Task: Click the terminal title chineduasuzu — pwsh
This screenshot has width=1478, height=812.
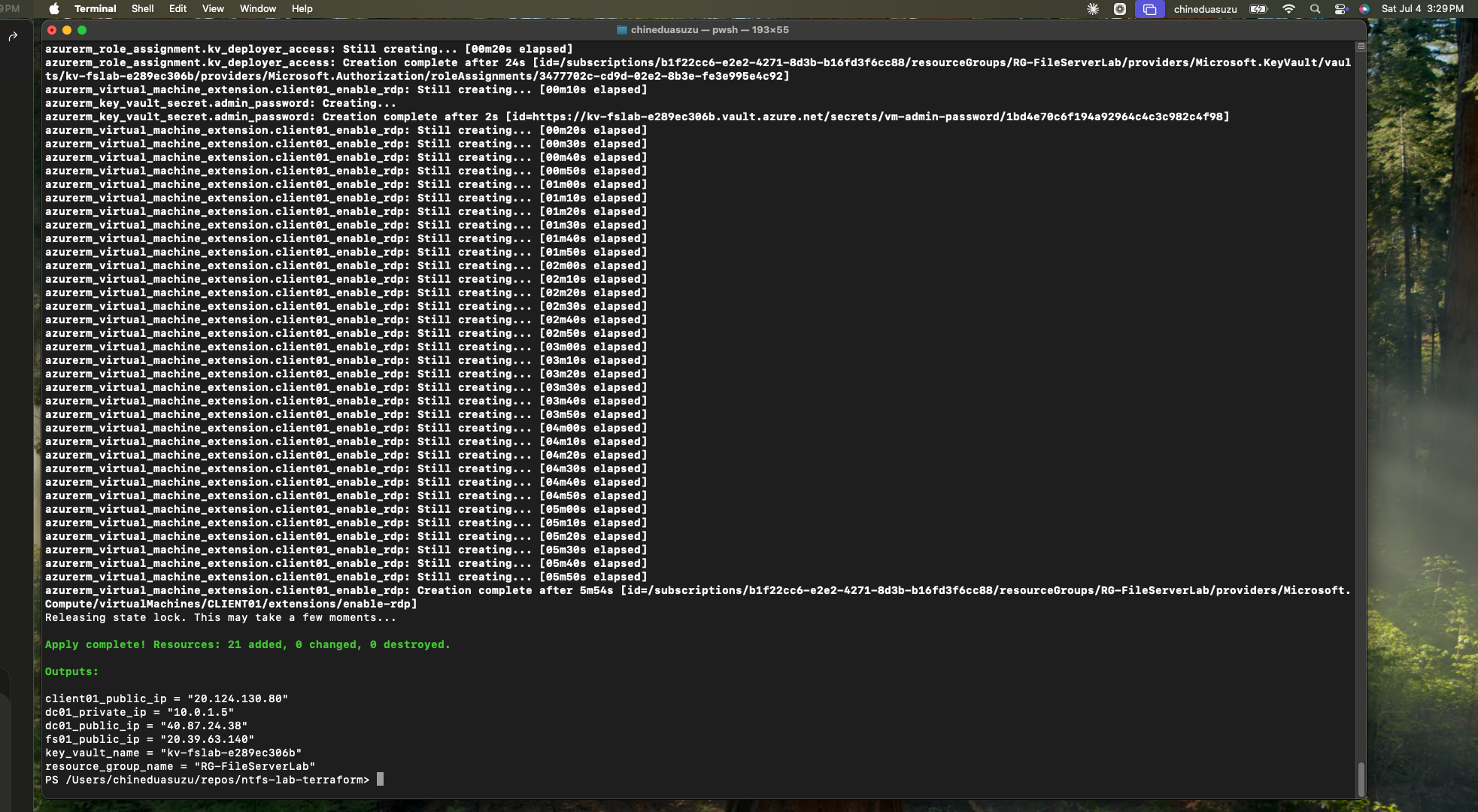Action: click(709, 30)
